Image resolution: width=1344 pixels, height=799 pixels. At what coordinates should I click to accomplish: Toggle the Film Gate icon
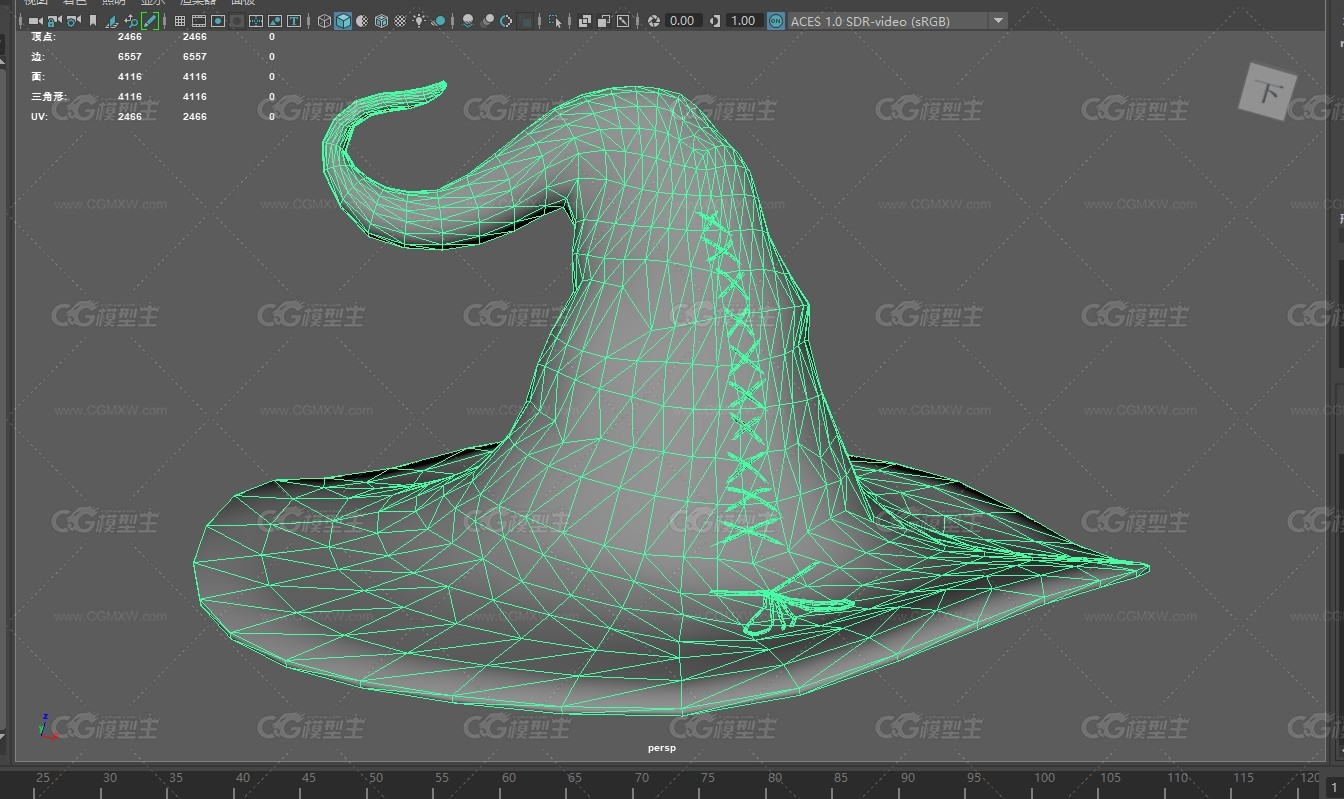199,20
